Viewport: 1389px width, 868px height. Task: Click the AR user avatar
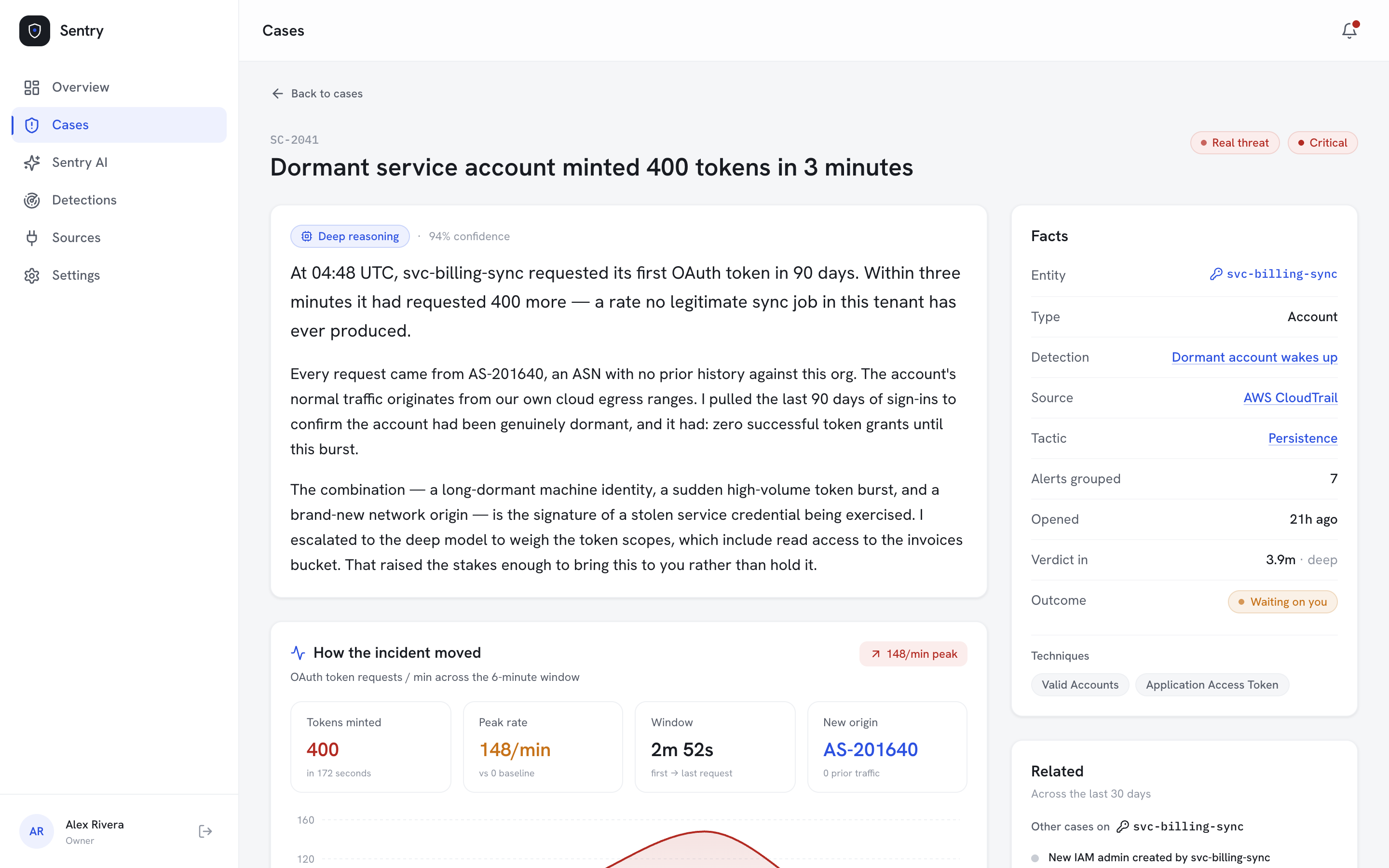(x=36, y=831)
